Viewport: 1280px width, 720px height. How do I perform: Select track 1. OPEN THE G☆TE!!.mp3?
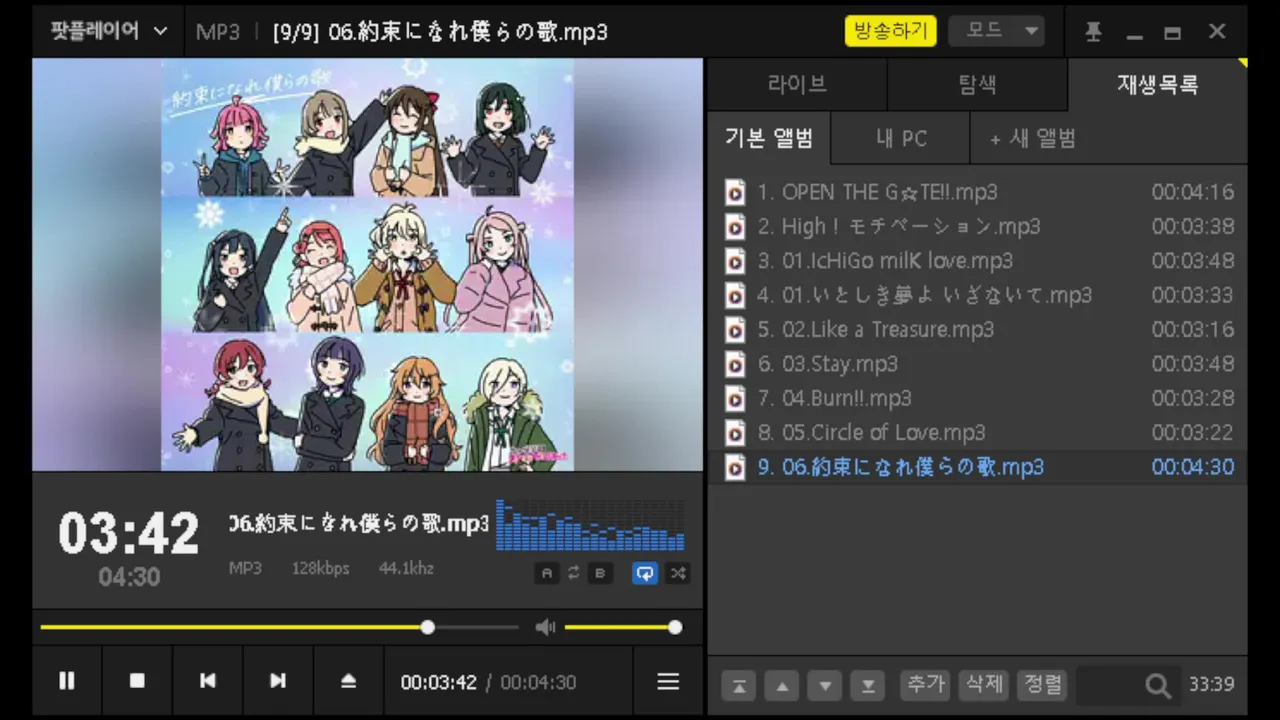coord(977,192)
